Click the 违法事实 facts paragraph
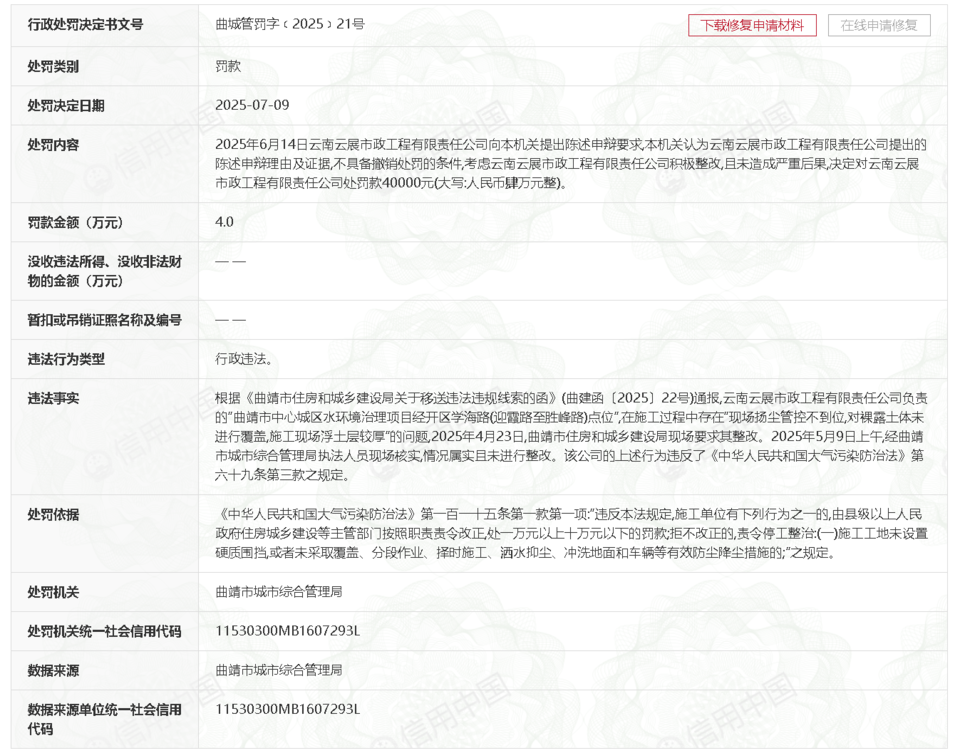 570,436
